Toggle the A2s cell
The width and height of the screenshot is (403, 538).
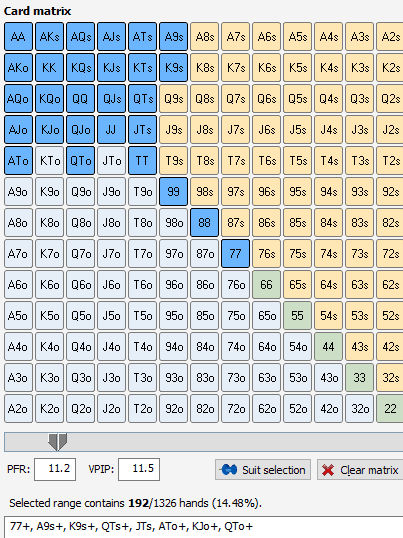pos(390,36)
